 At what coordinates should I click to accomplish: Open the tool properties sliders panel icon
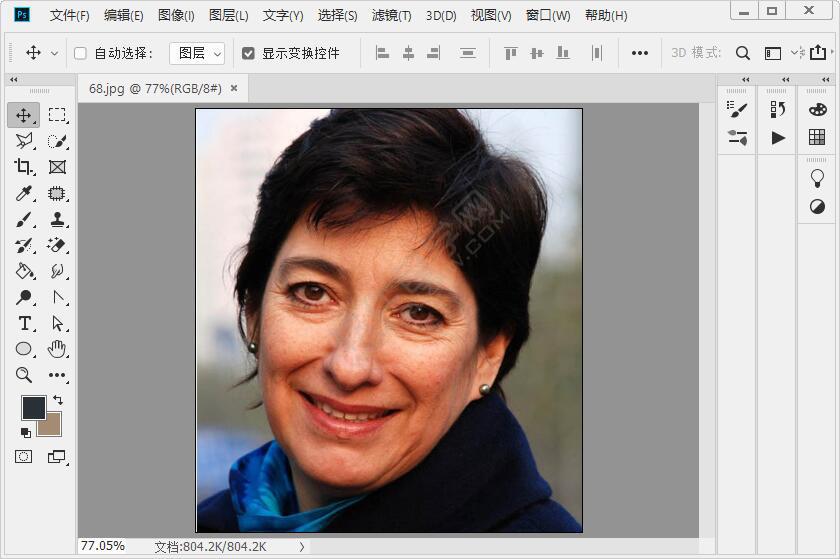(x=737, y=138)
